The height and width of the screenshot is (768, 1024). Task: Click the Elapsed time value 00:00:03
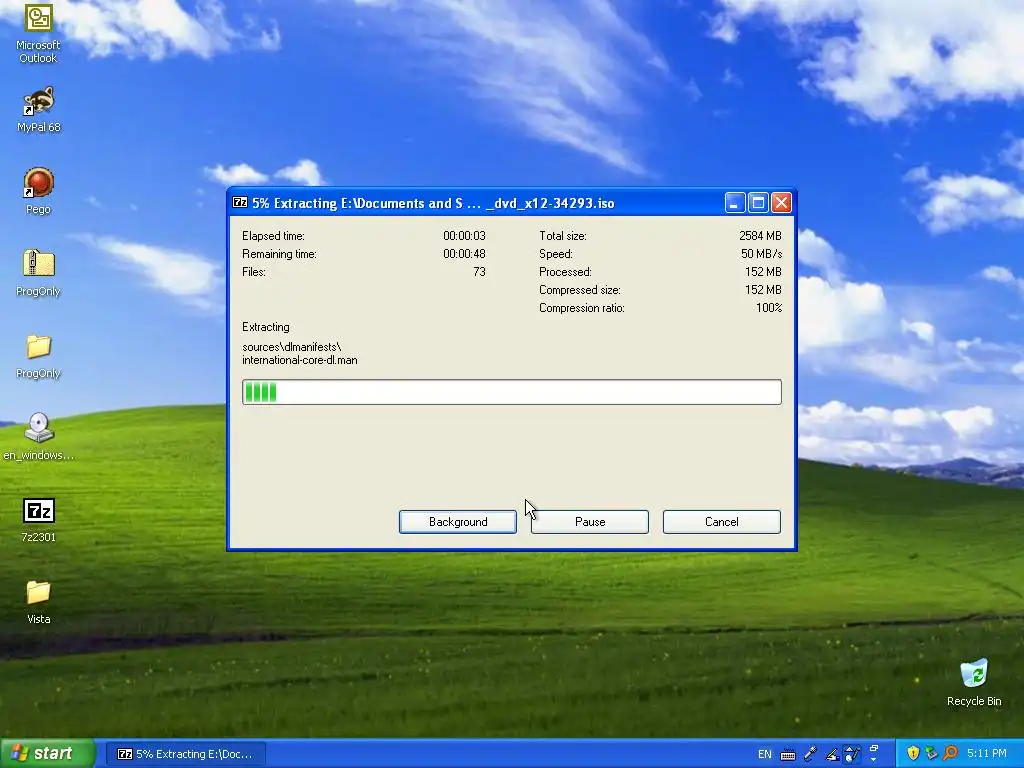coord(464,236)
